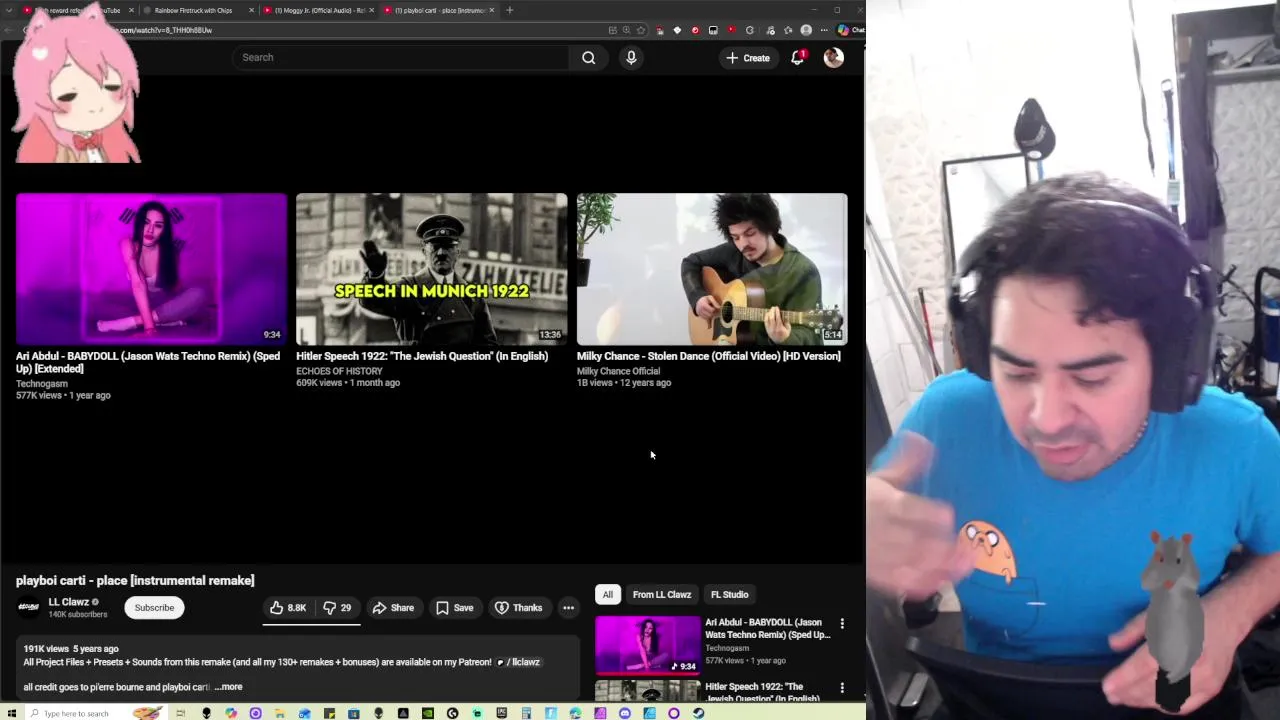The image size is (1280, 720).
Task: Expand the description with ...more
Action: tap(228, 687)
